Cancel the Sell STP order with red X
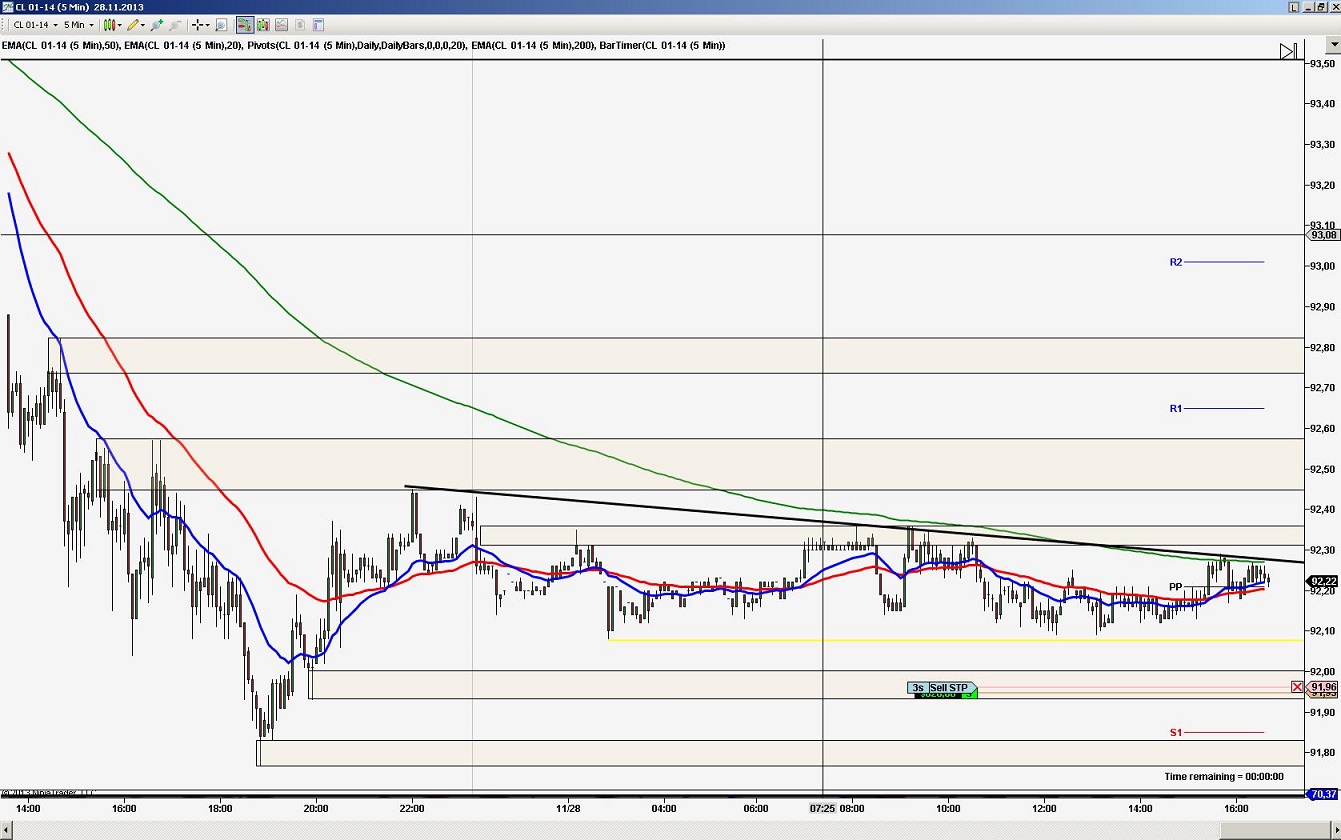 point(1297,687)
